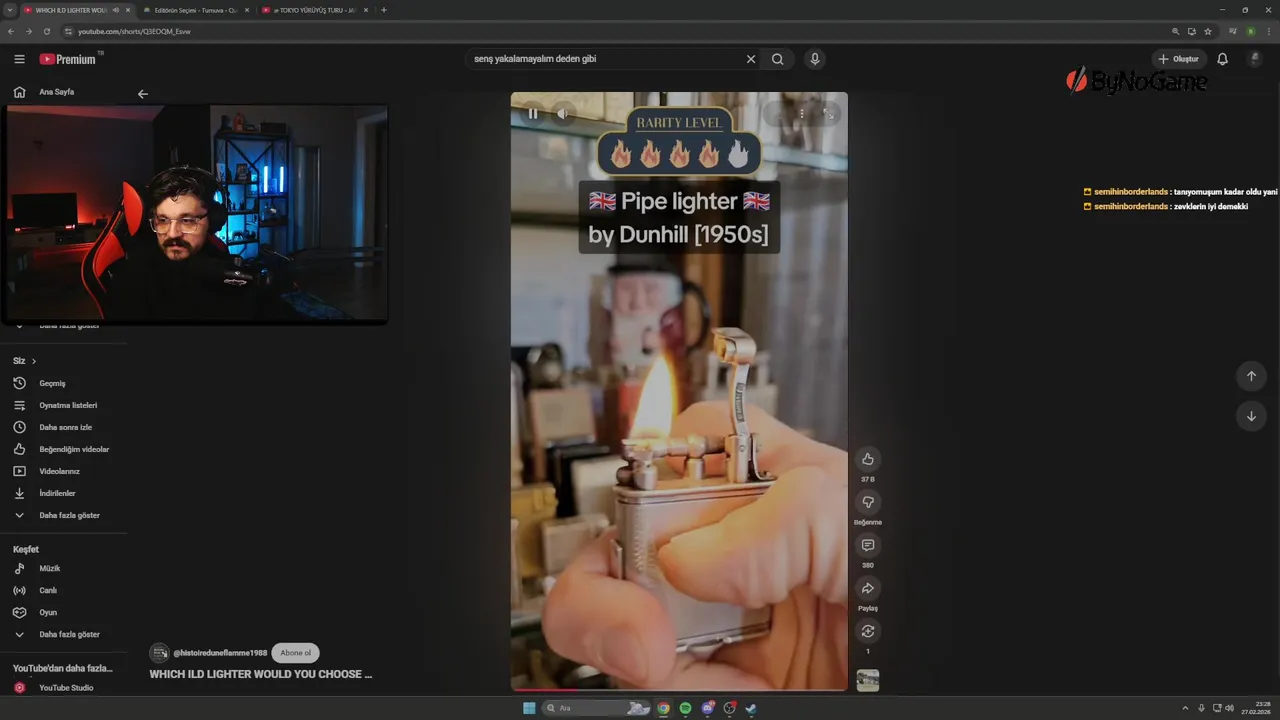The height and width of the screenshot is (720, 1280).
Task: Click the Oluştur create button
Action: (x=1178, y=59)
